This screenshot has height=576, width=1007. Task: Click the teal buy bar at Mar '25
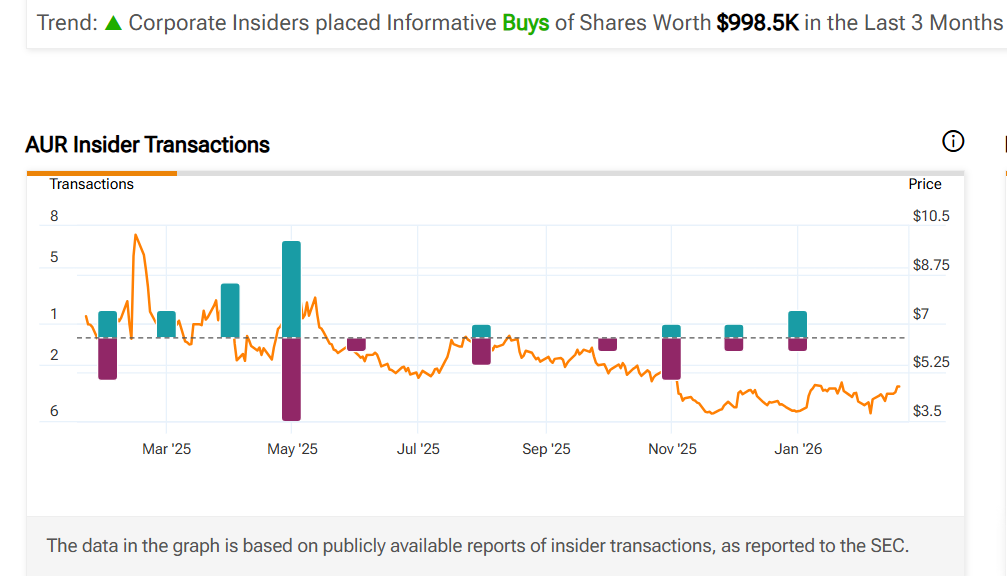pyautogui.click(x=166, y=324)
